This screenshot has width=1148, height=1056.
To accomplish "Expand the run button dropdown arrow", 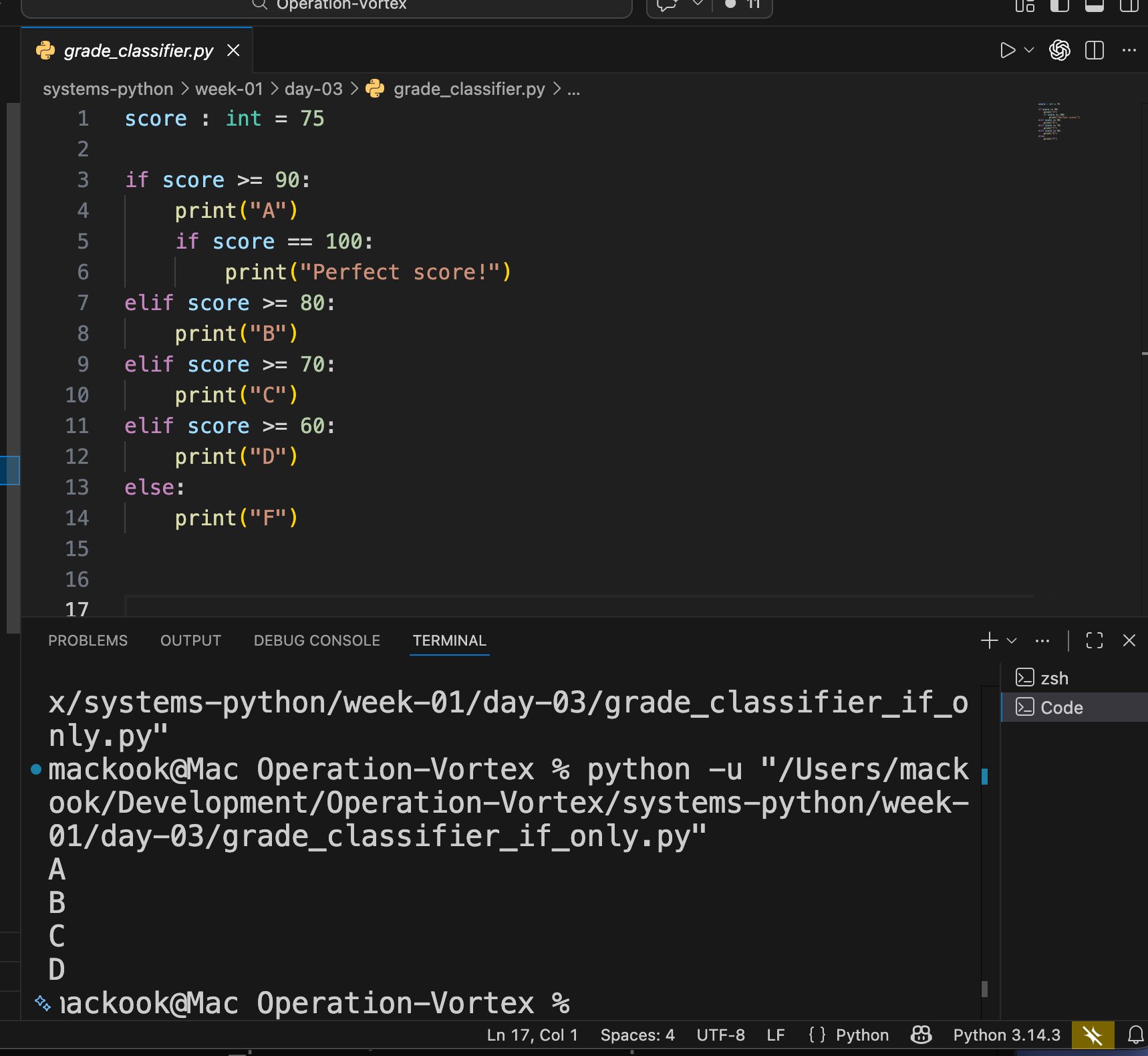I will click(x=1029, y=51).
